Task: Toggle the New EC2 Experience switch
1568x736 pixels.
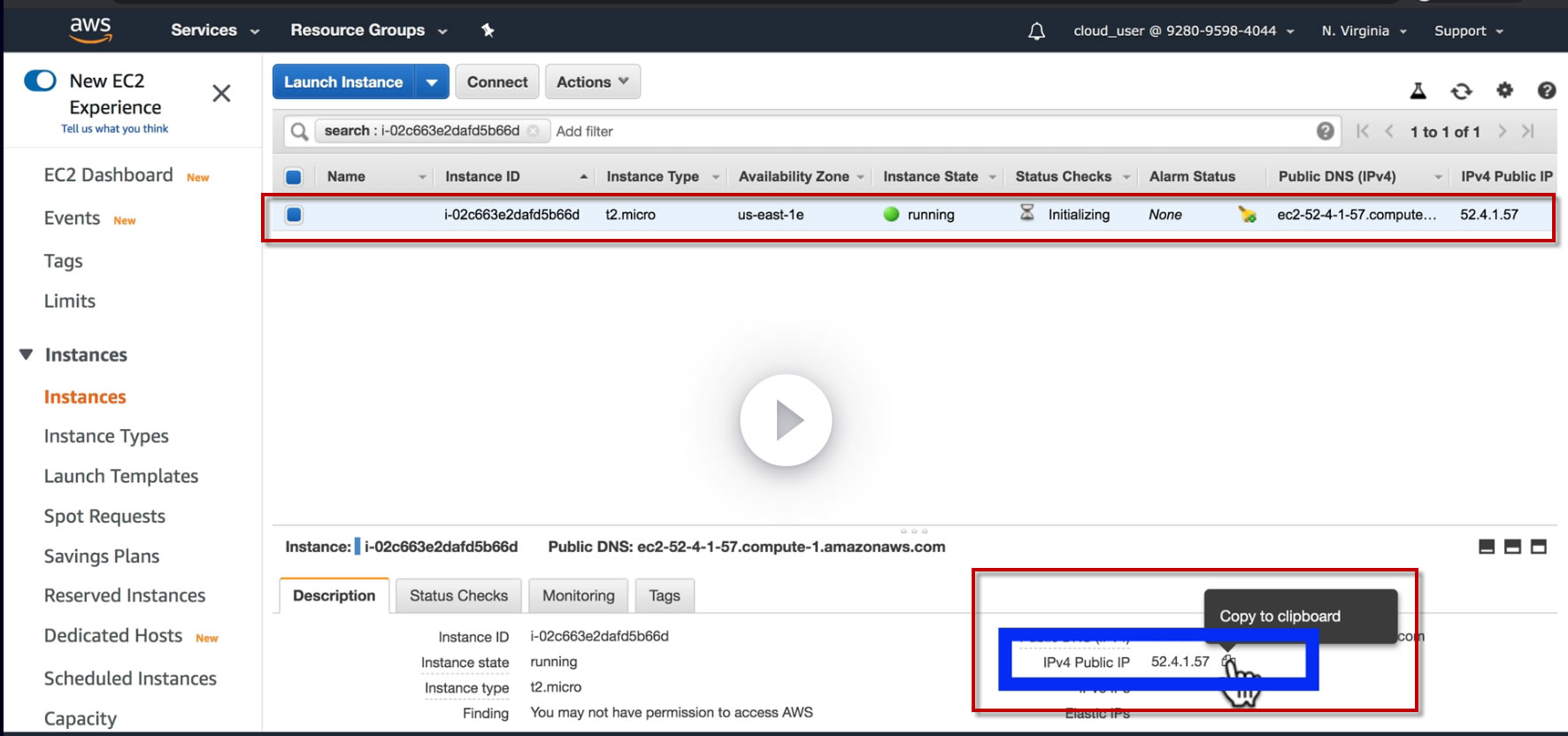Action: coord(40,80)
